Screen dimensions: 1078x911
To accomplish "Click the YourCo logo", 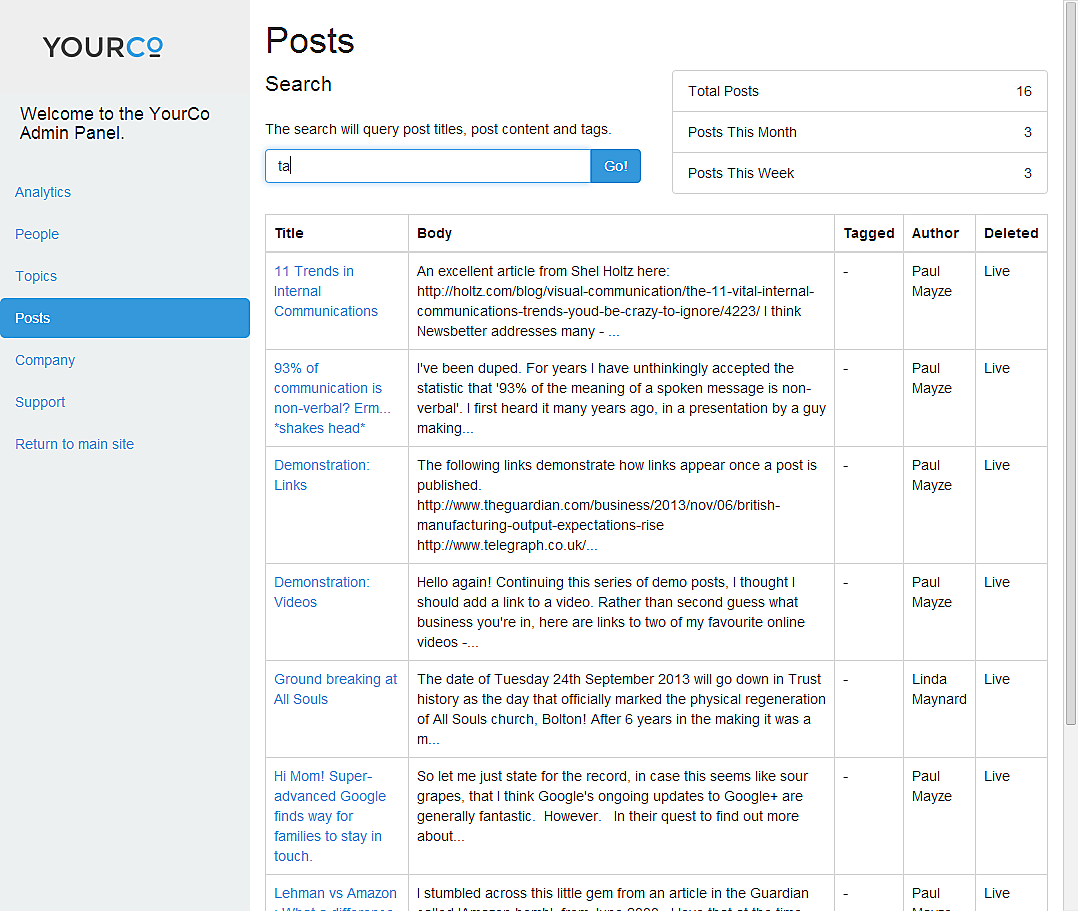I will tap(102, 46).
